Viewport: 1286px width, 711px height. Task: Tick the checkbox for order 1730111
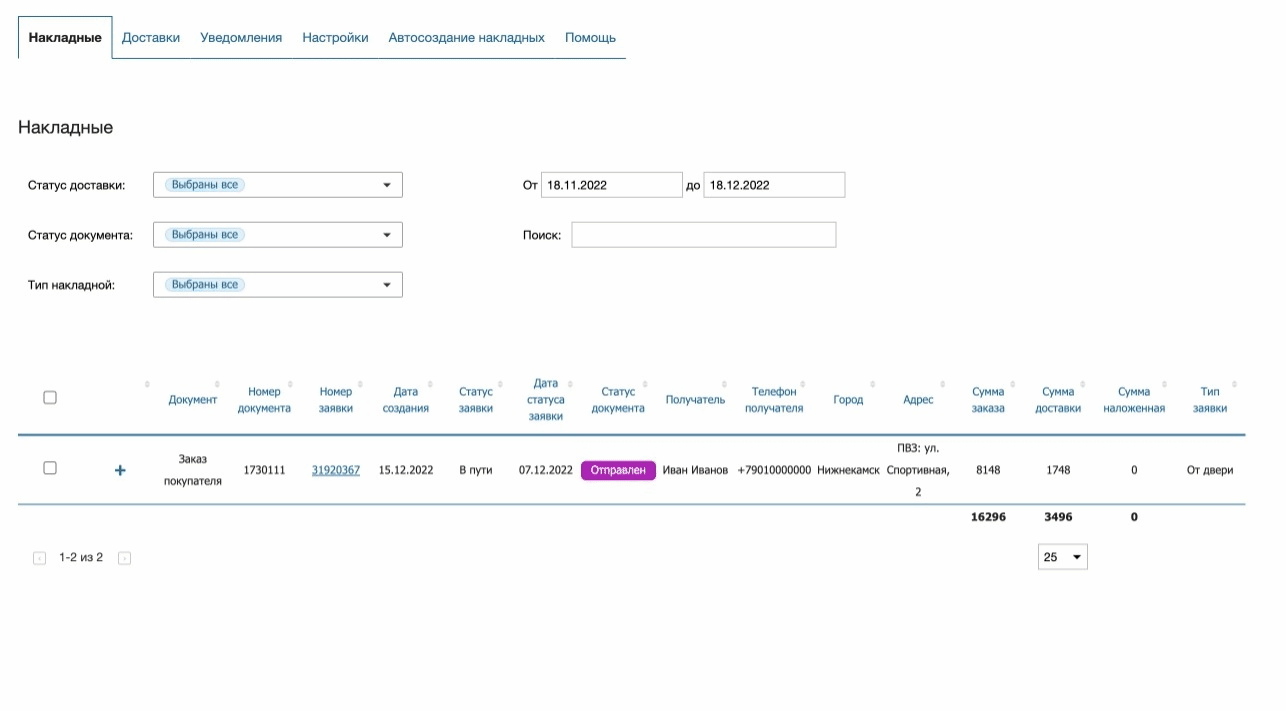(x=50, y=468)
